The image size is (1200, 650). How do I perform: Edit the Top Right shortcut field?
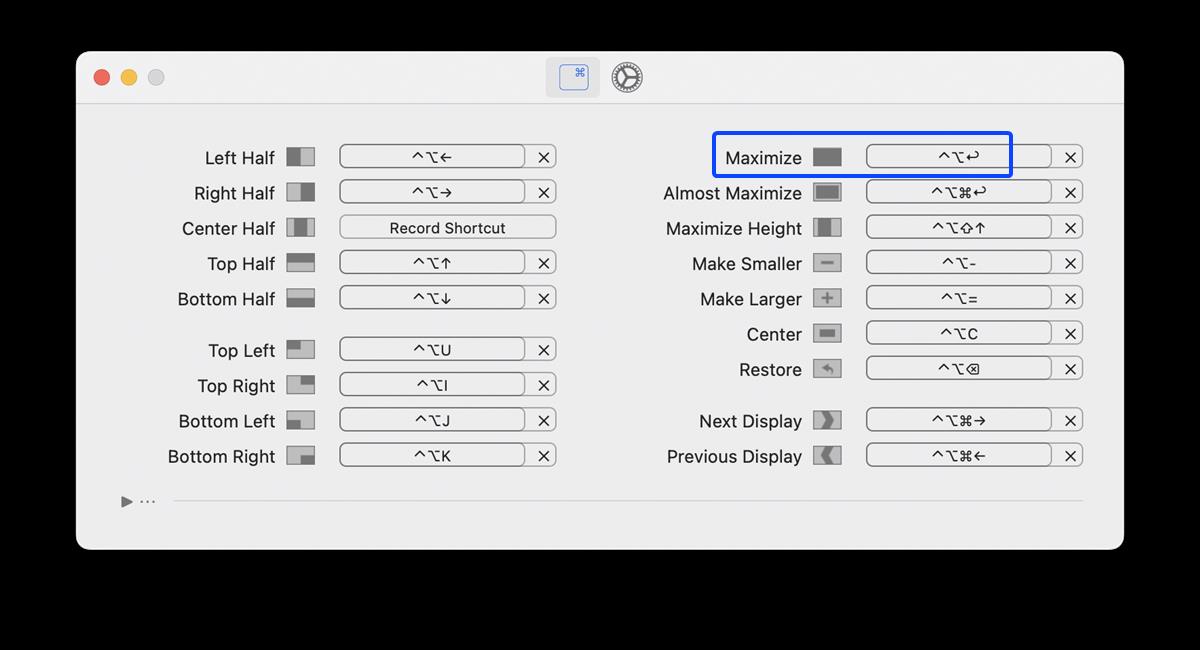click(432, 385)
